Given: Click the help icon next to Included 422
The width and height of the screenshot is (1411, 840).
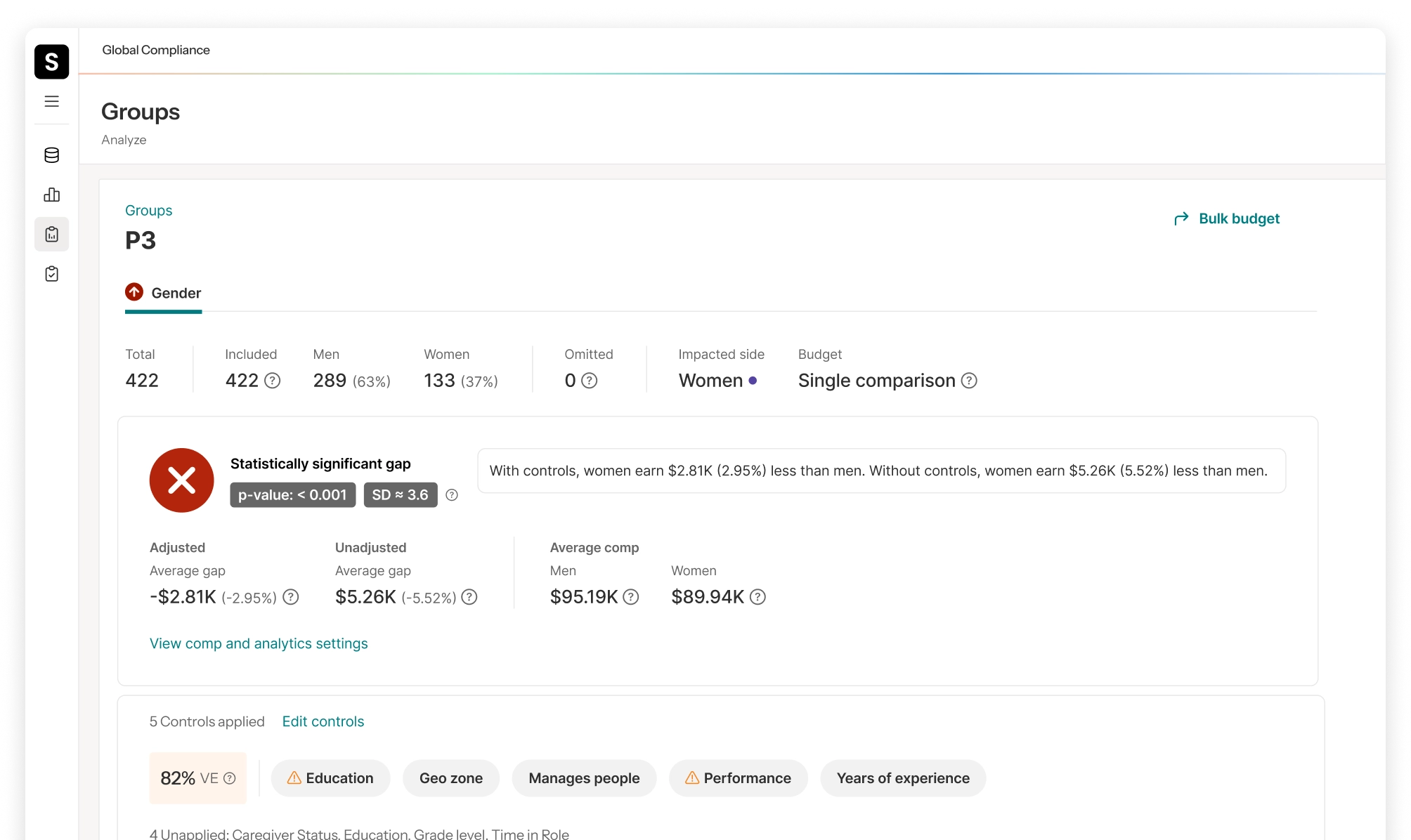Looking at the screenshot, I should (273, 381).
